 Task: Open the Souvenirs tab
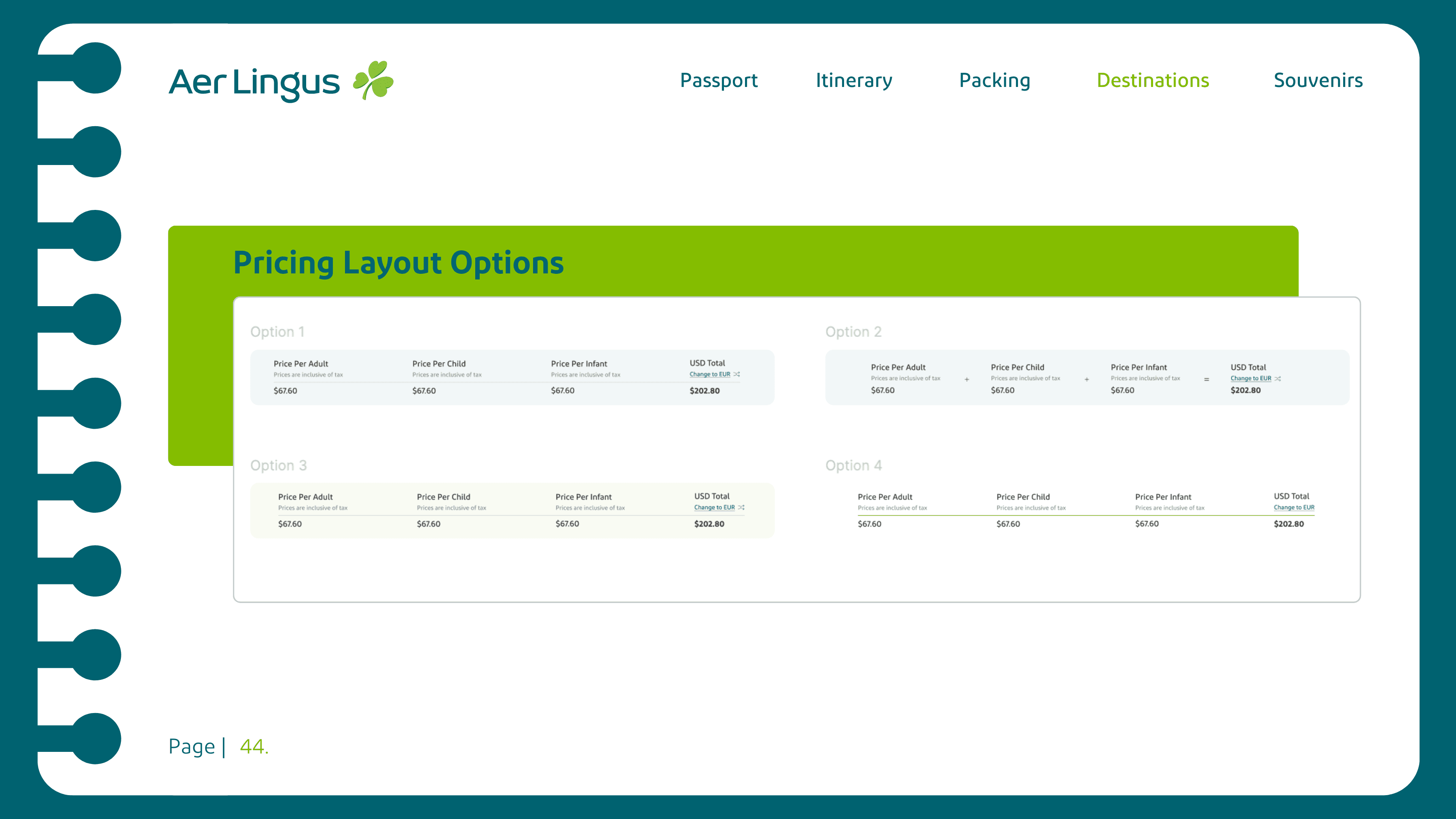(1318, 80)
